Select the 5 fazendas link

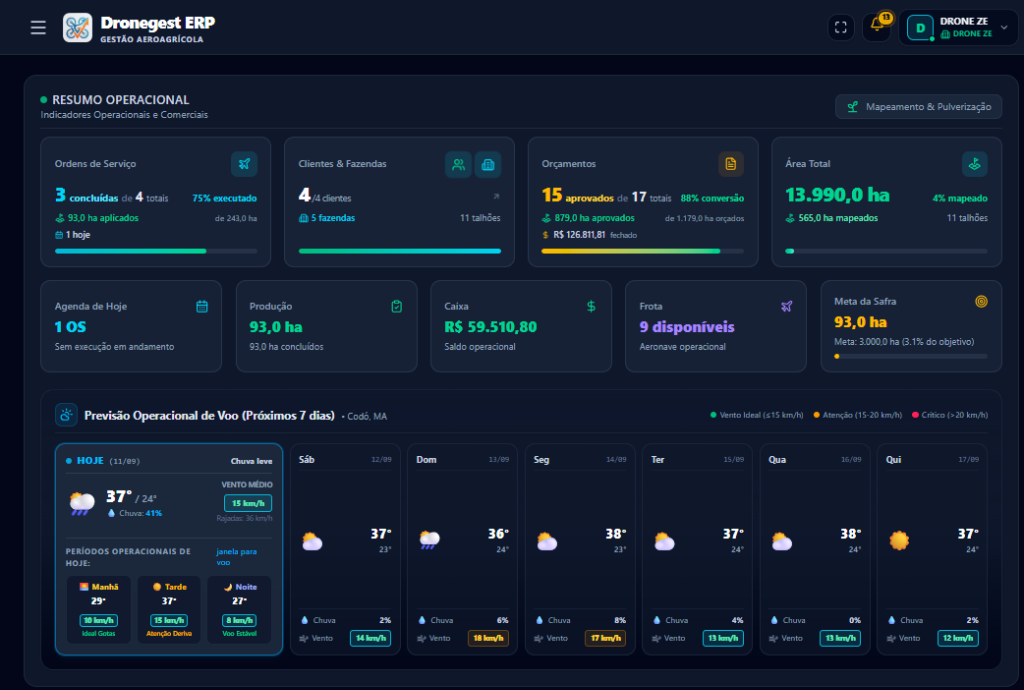click(327, 218)
